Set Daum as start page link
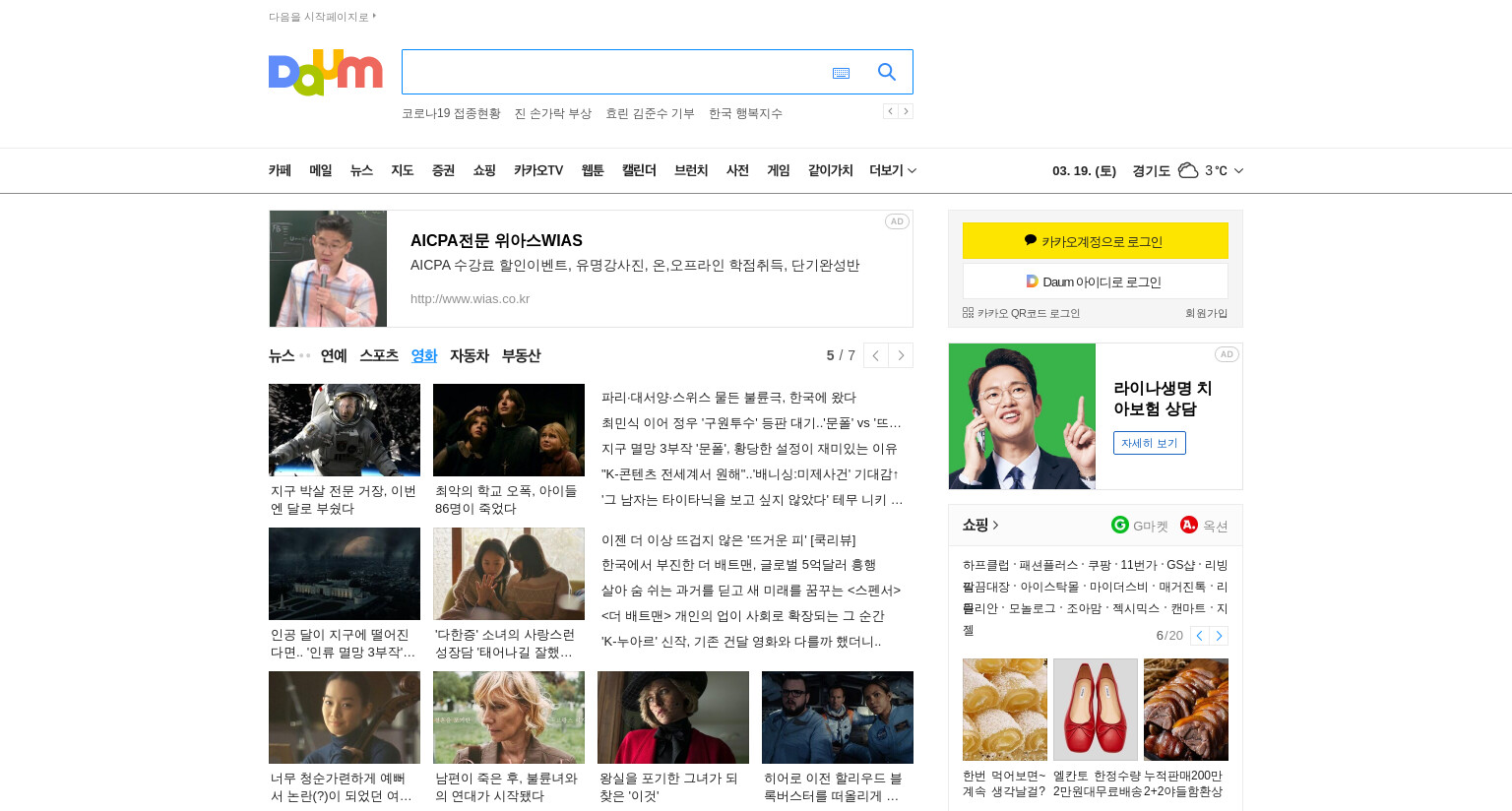The image size is (1512, 811). coord(323,17)
